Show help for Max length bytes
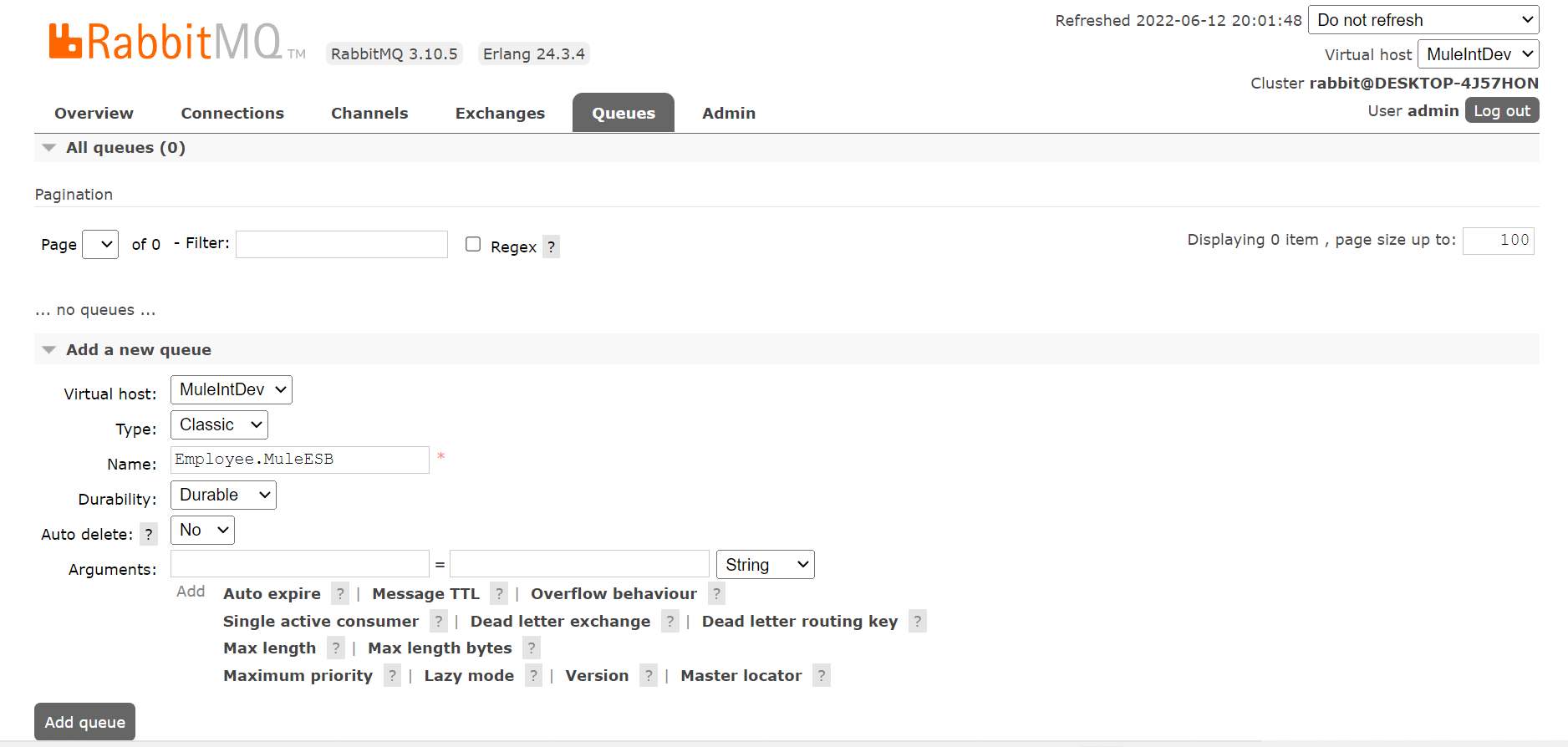 (x=532, y=648)
